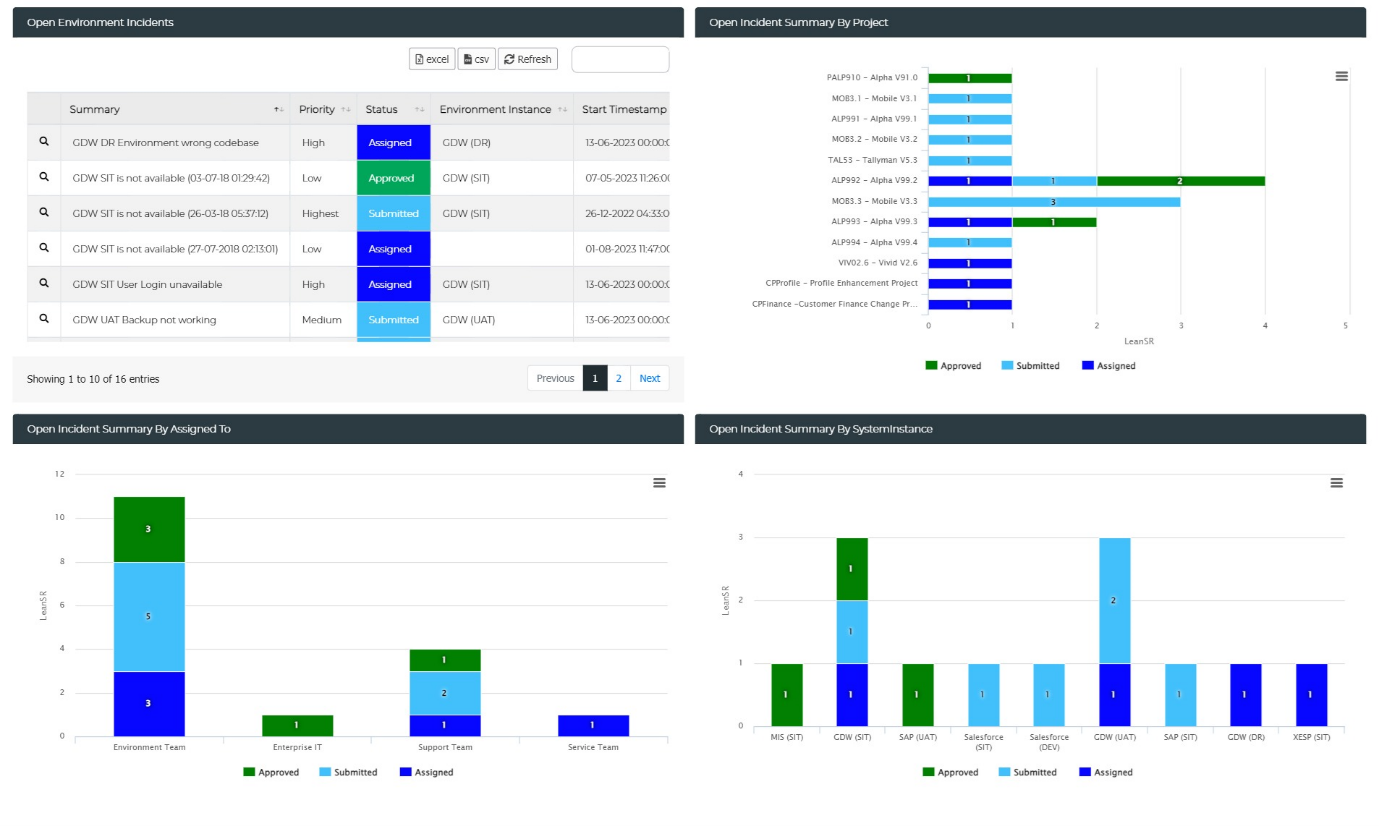Click green Enterprise IT bar
Image resolution: width=1379 pixels, height=826 pixels.
coord(296,725)
